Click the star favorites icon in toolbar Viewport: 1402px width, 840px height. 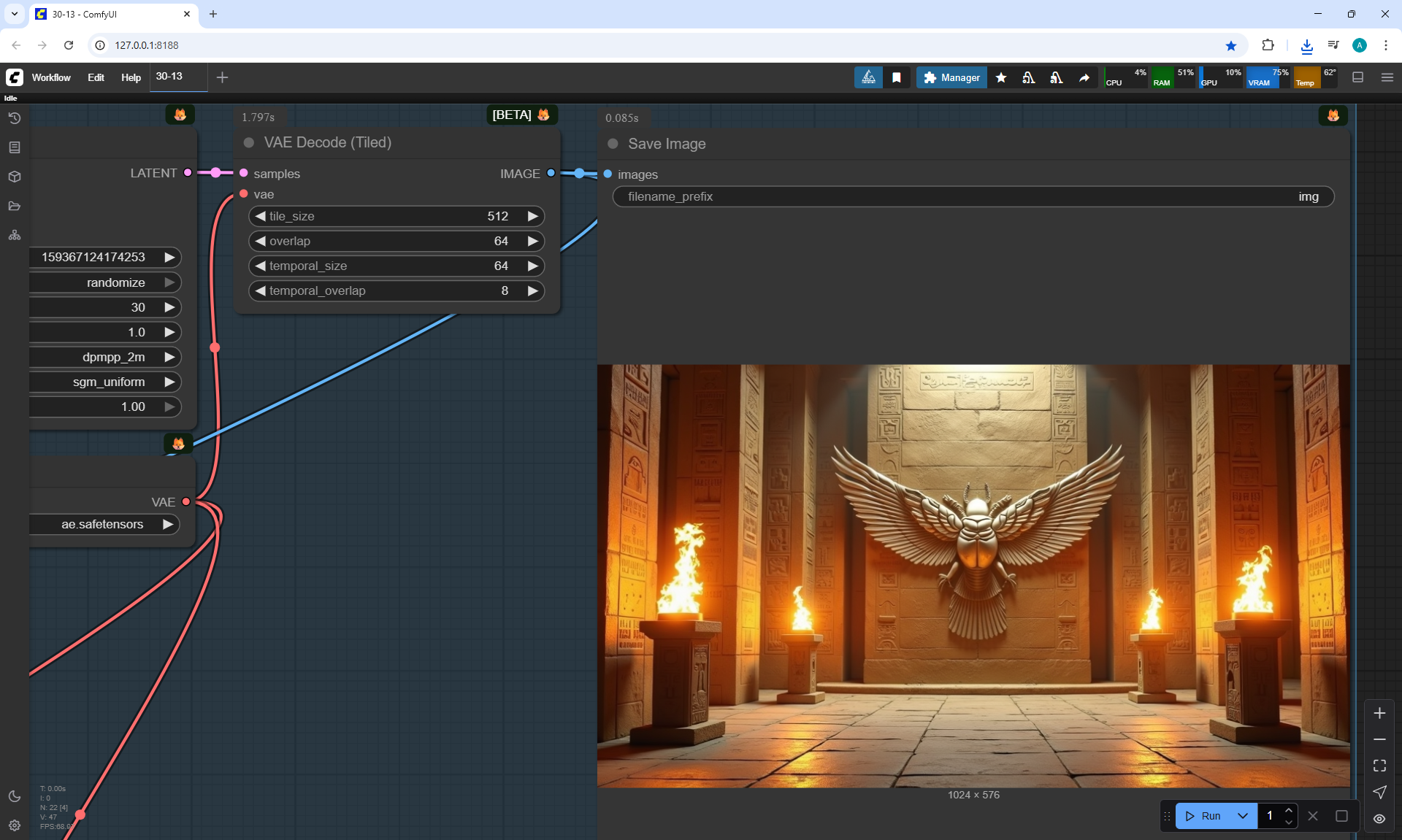pos(1001,77)
